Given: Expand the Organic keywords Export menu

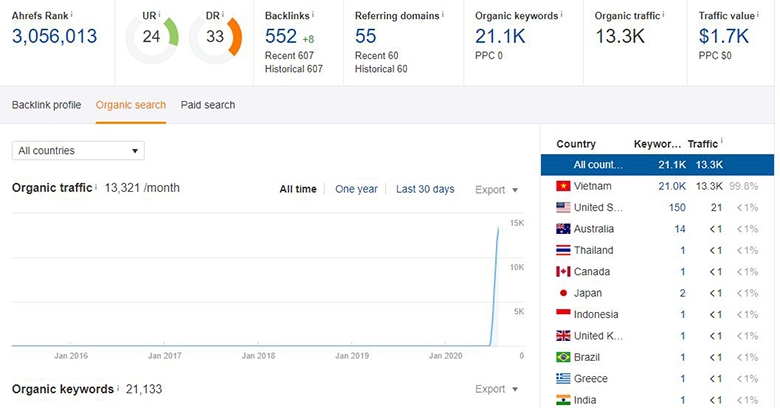Looking at the screenshot, I should 496,389.
